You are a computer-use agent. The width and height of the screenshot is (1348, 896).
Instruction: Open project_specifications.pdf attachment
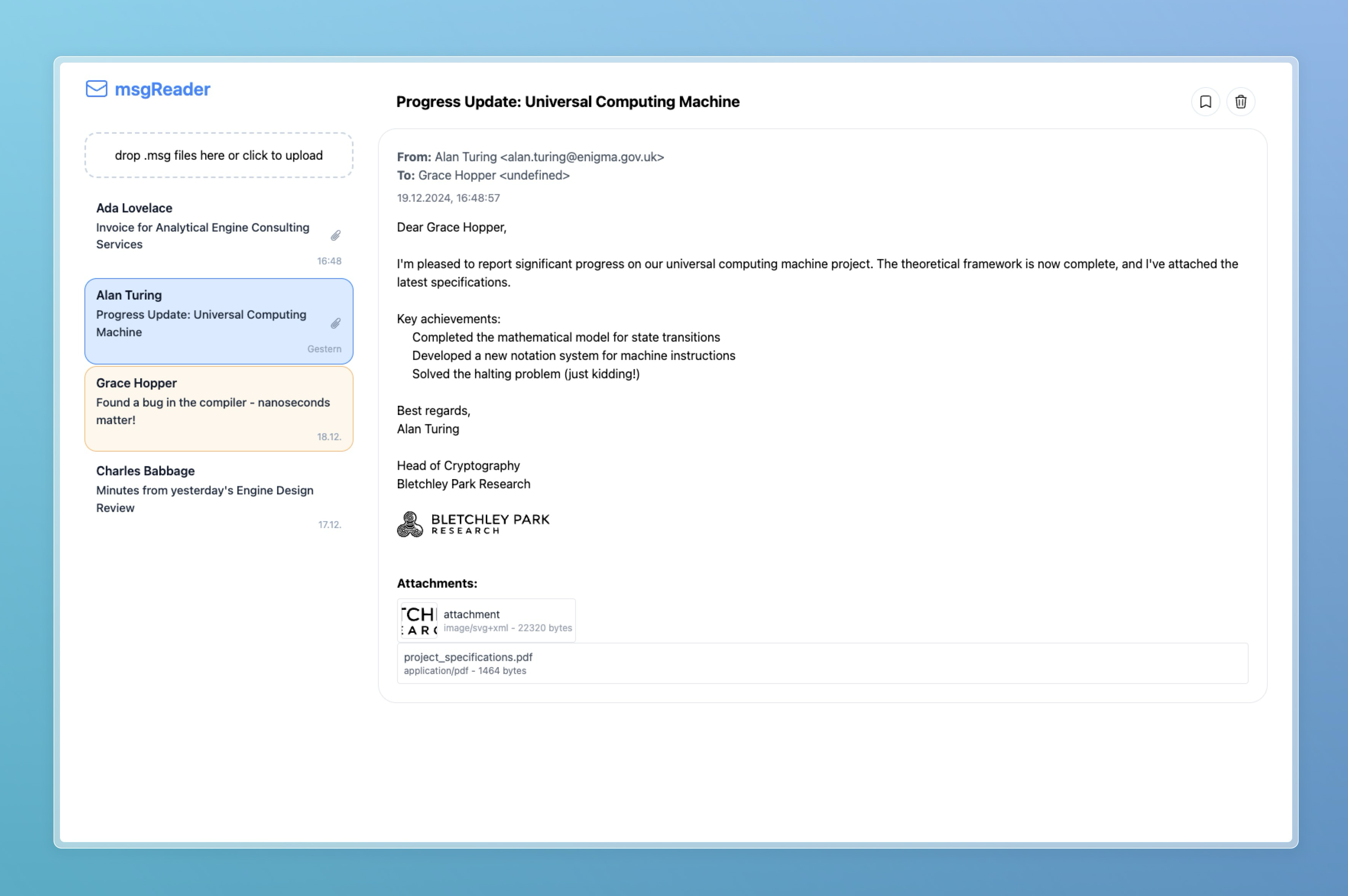point(468,657)
